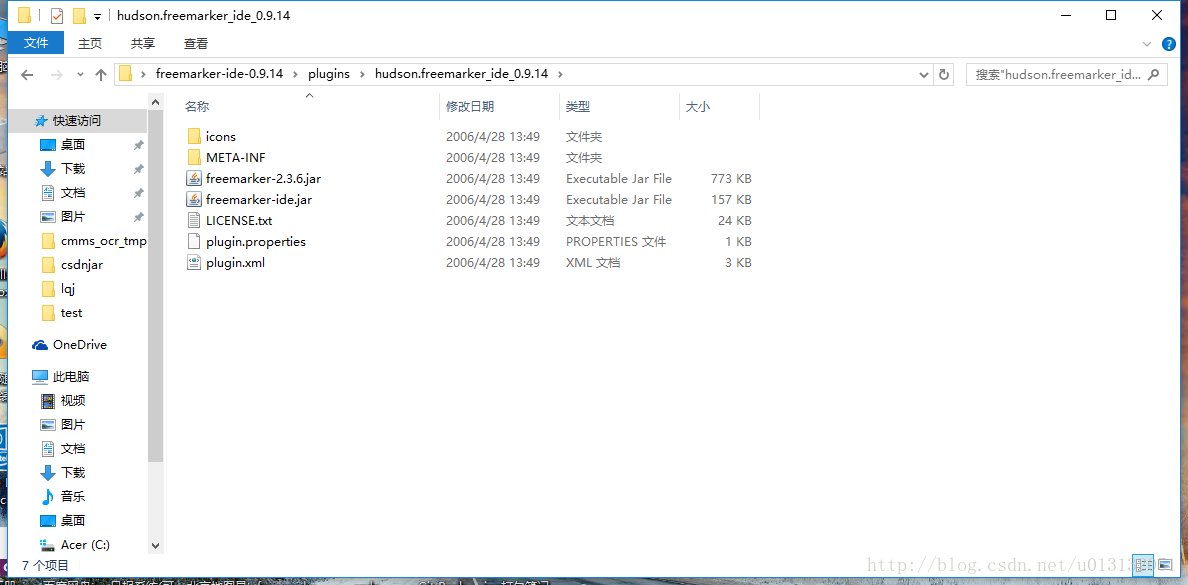Click the search magnifier icon
1188x585 pixels.
pyautogui.click(x=1153, y=74)
